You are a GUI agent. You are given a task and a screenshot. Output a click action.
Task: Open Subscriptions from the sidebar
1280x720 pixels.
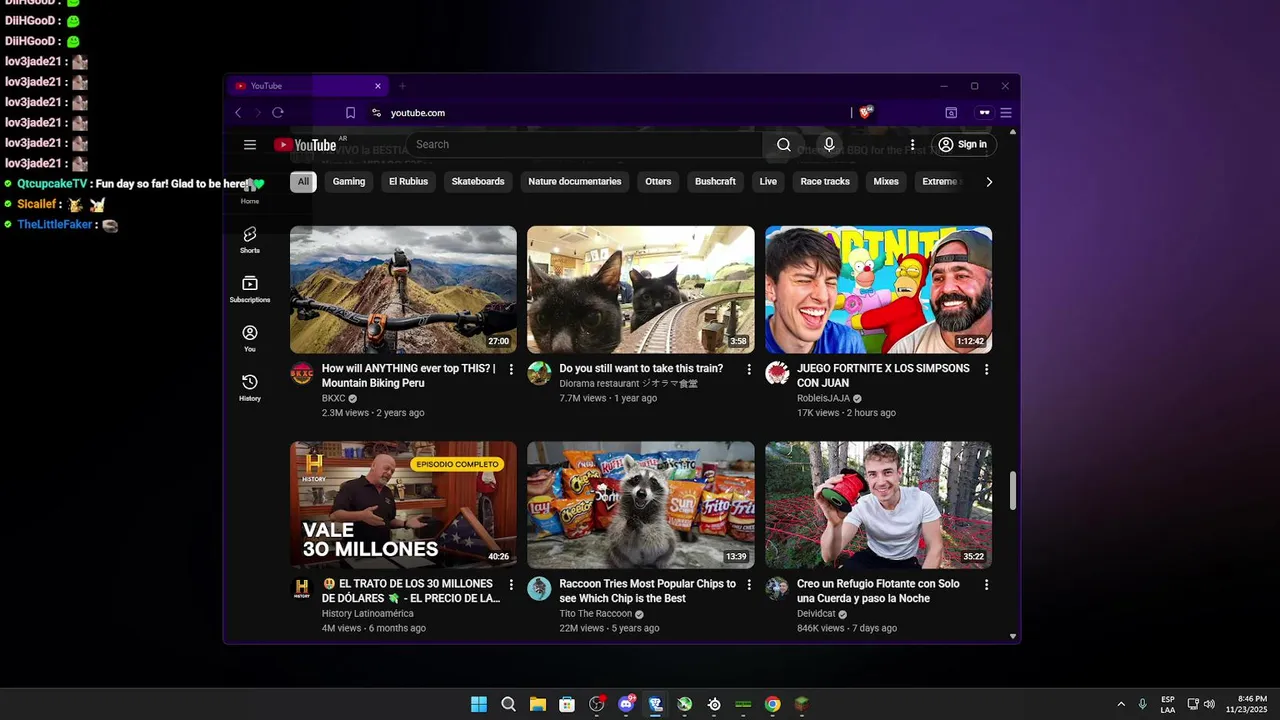click(x=250, y=290)
